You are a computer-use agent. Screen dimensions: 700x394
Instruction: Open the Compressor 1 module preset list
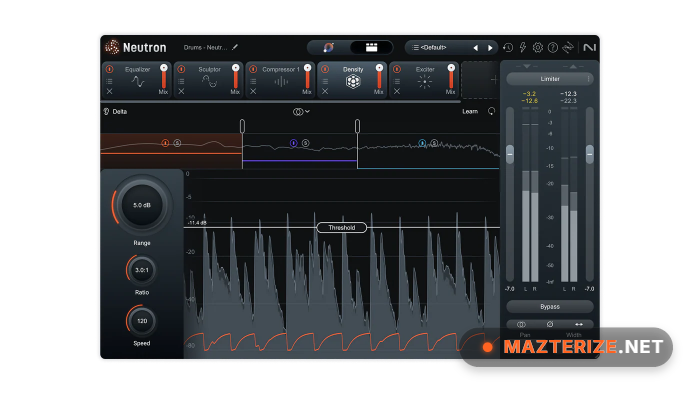point(253,81)
